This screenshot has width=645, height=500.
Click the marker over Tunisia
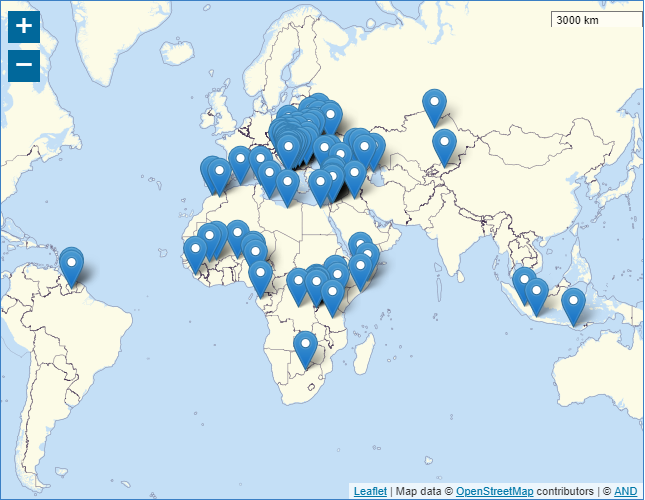tap(269, 180)
